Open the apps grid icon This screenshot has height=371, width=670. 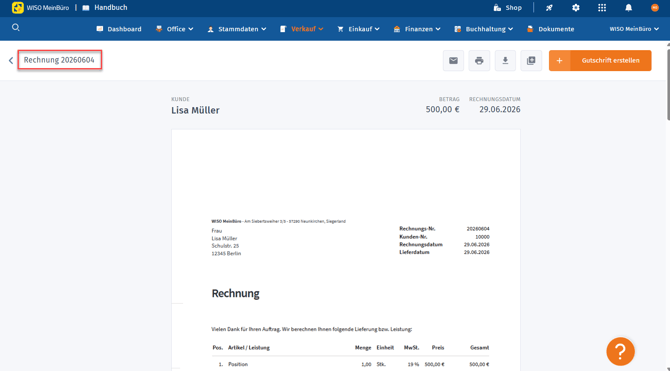(602, 8)
